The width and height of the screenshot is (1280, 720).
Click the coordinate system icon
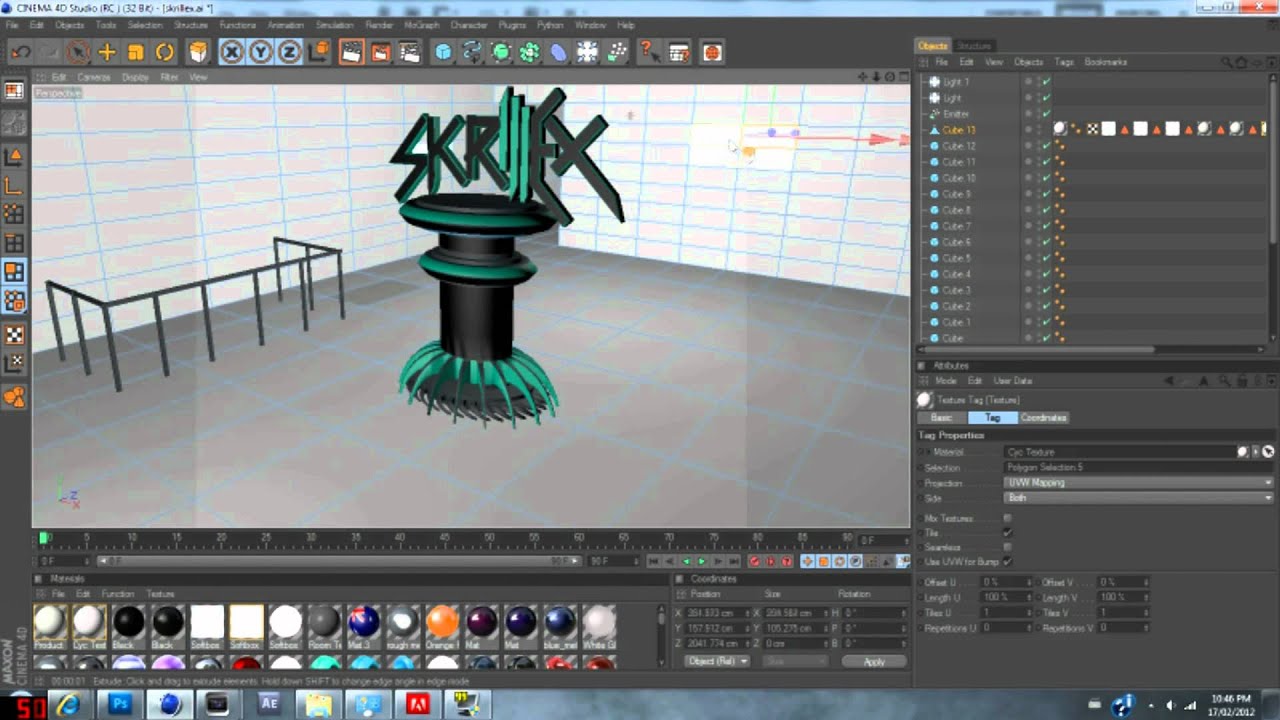[x=319, y=52]
